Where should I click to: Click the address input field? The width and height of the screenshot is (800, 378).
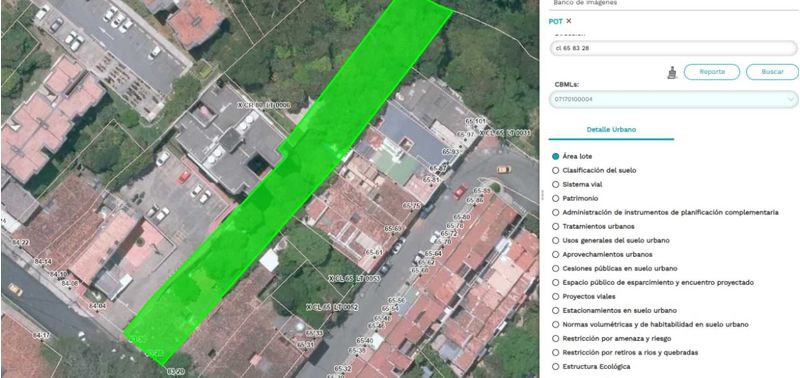(673, 48)
